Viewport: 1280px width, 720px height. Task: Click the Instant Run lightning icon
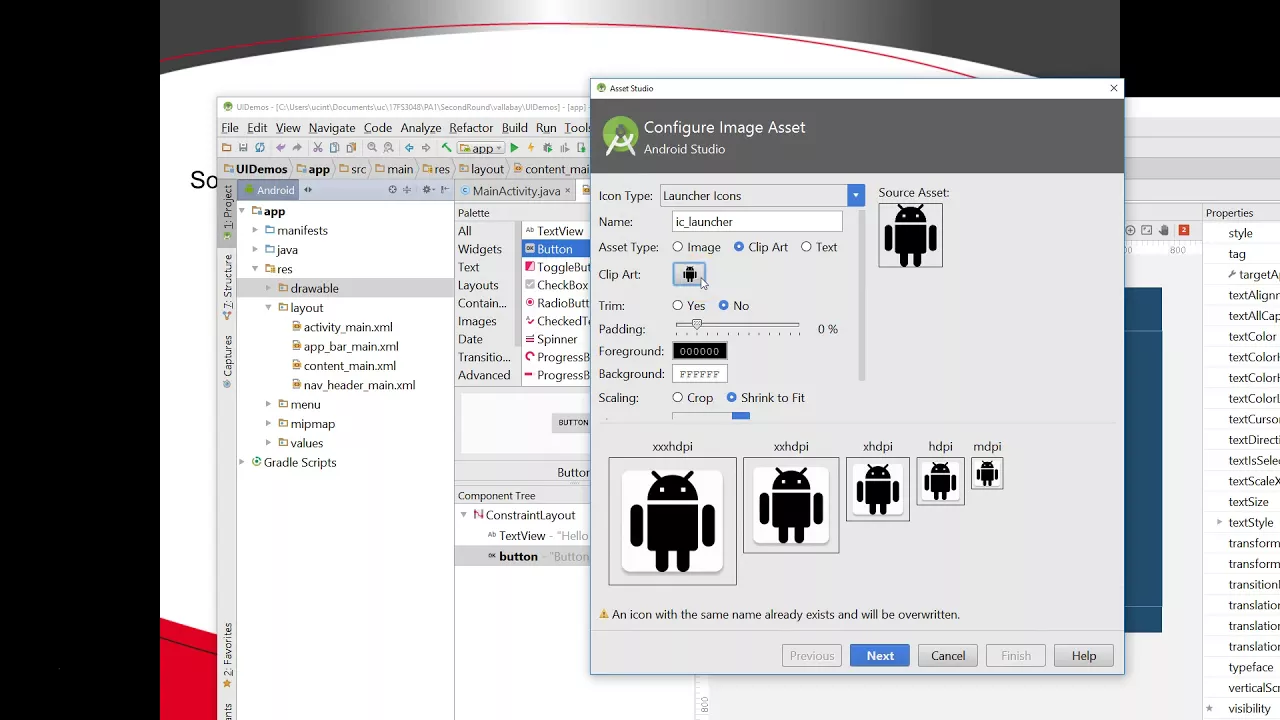coord(531,148)
